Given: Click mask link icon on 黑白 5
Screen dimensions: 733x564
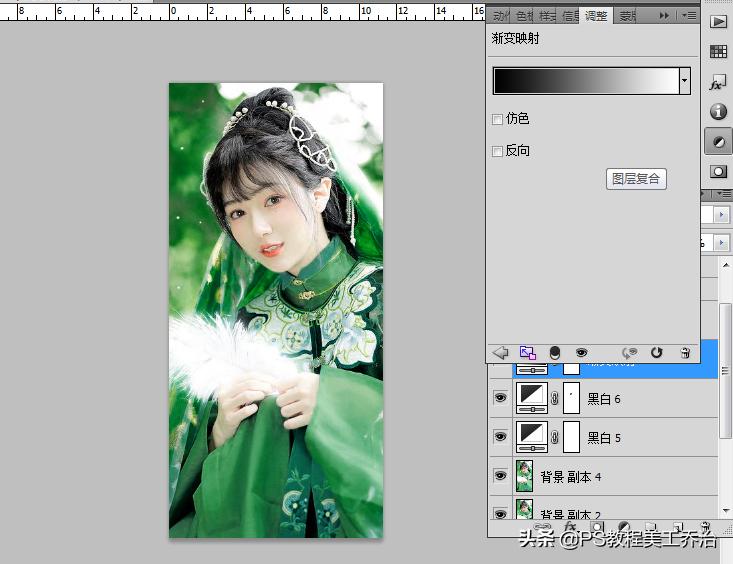Looking at the screenshot, I should [x=555, y=437].
